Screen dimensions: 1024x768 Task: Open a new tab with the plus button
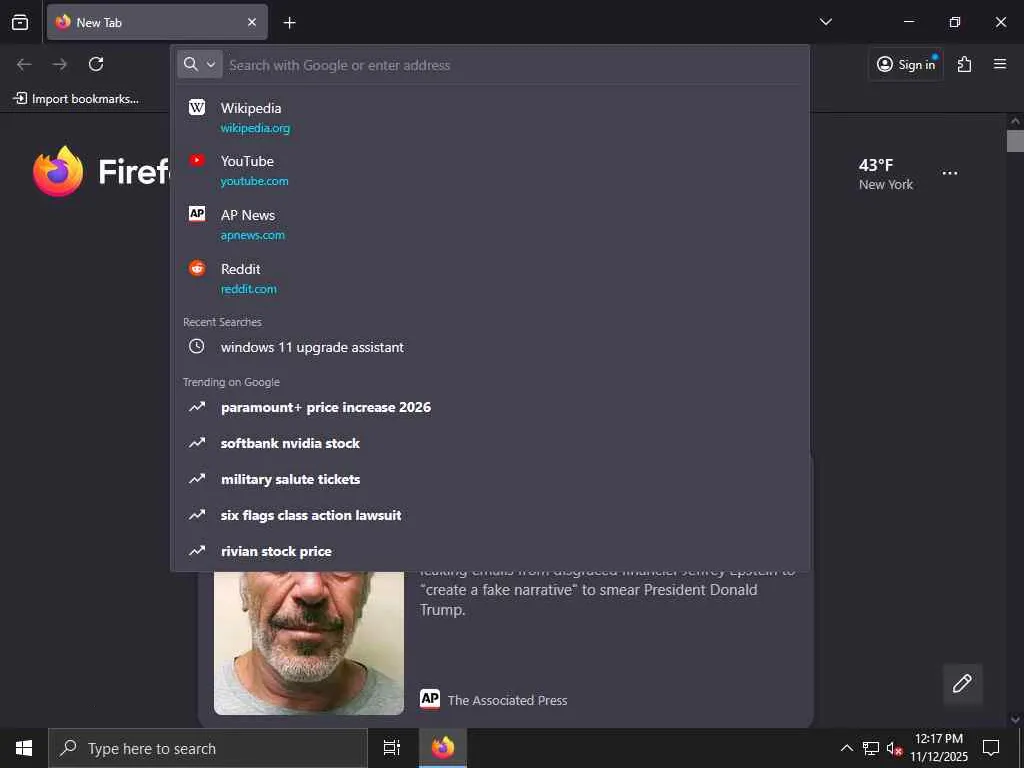(289, 23)
